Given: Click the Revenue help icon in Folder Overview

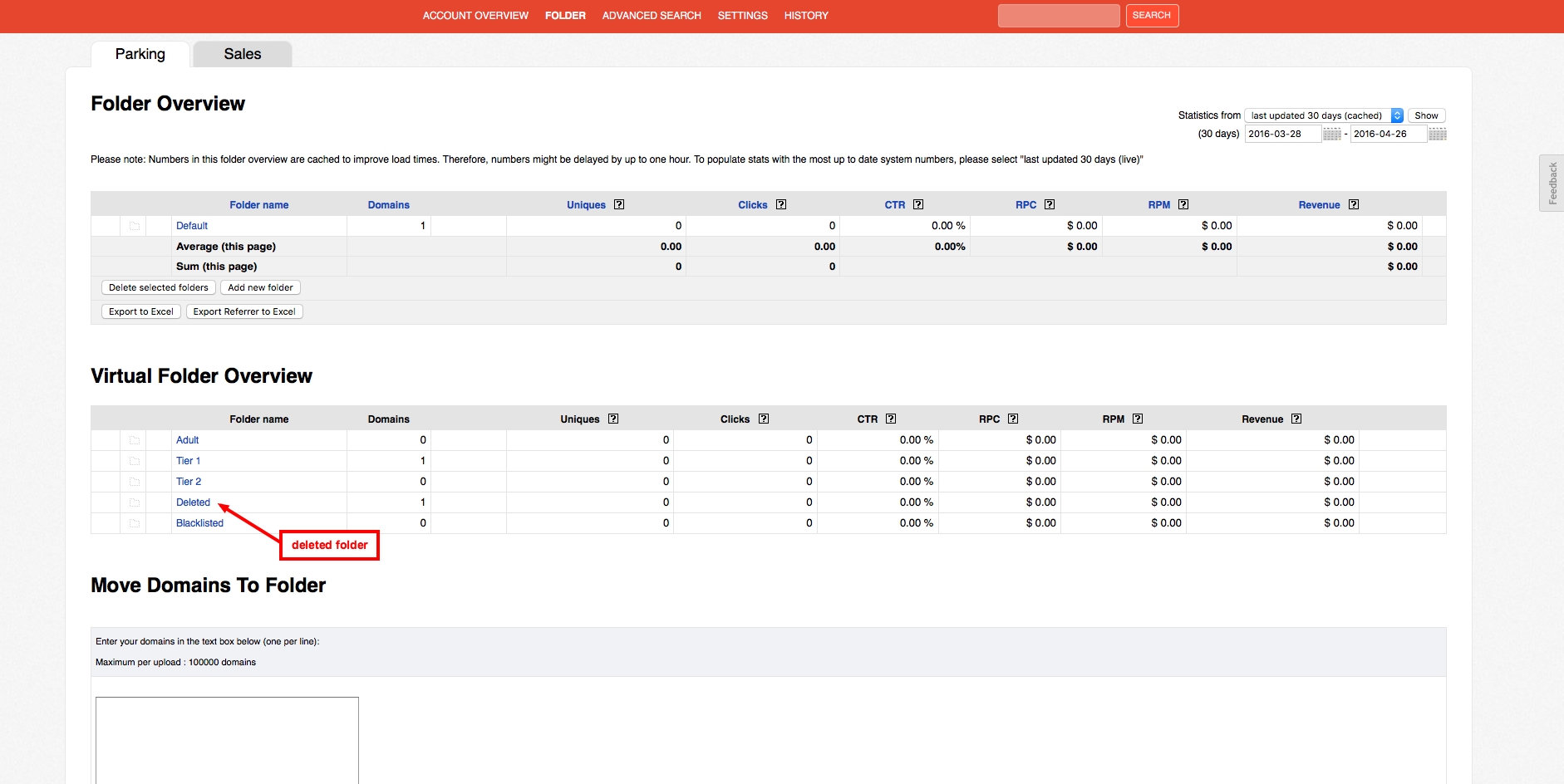Looking at the screenshot, I should click(1354, 205).
